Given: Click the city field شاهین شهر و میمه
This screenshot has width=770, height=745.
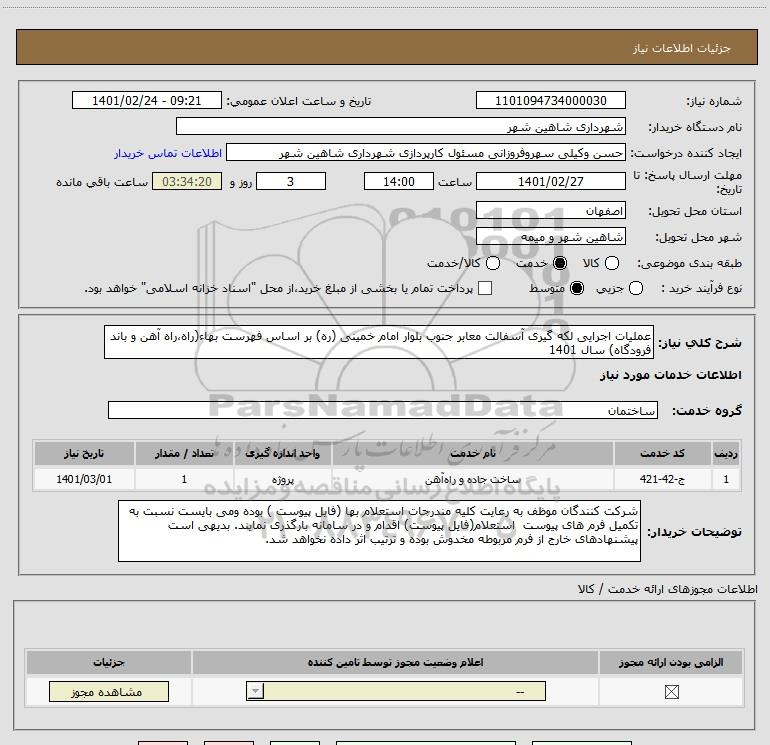Looking at the screenshot, I should 550,237.
